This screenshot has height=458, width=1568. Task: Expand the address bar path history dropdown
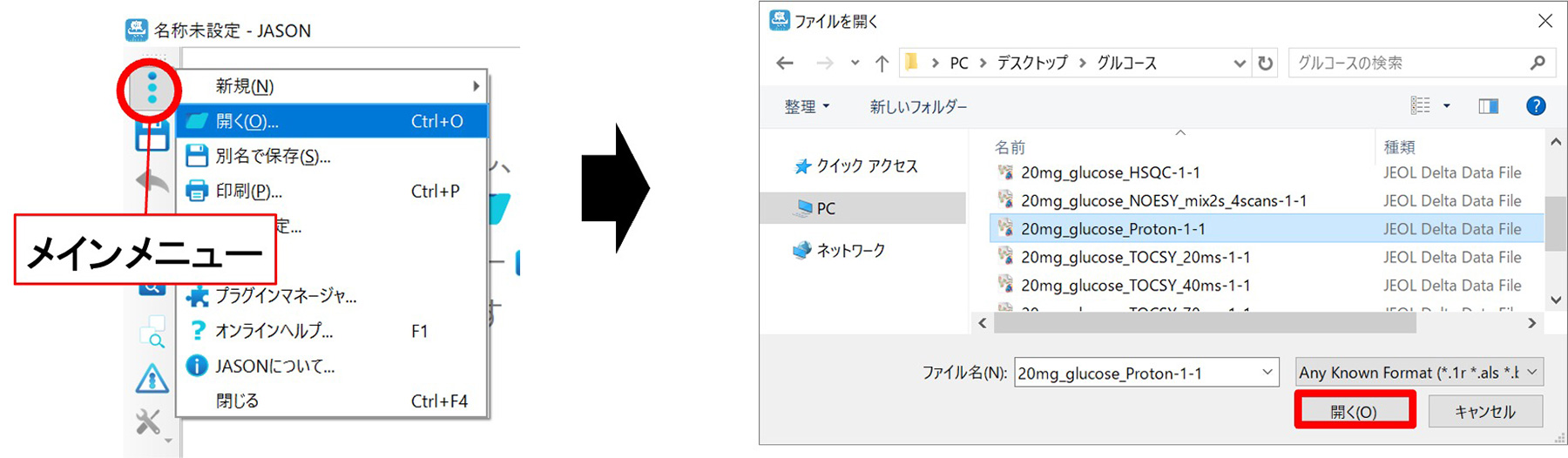(1239, 63)
